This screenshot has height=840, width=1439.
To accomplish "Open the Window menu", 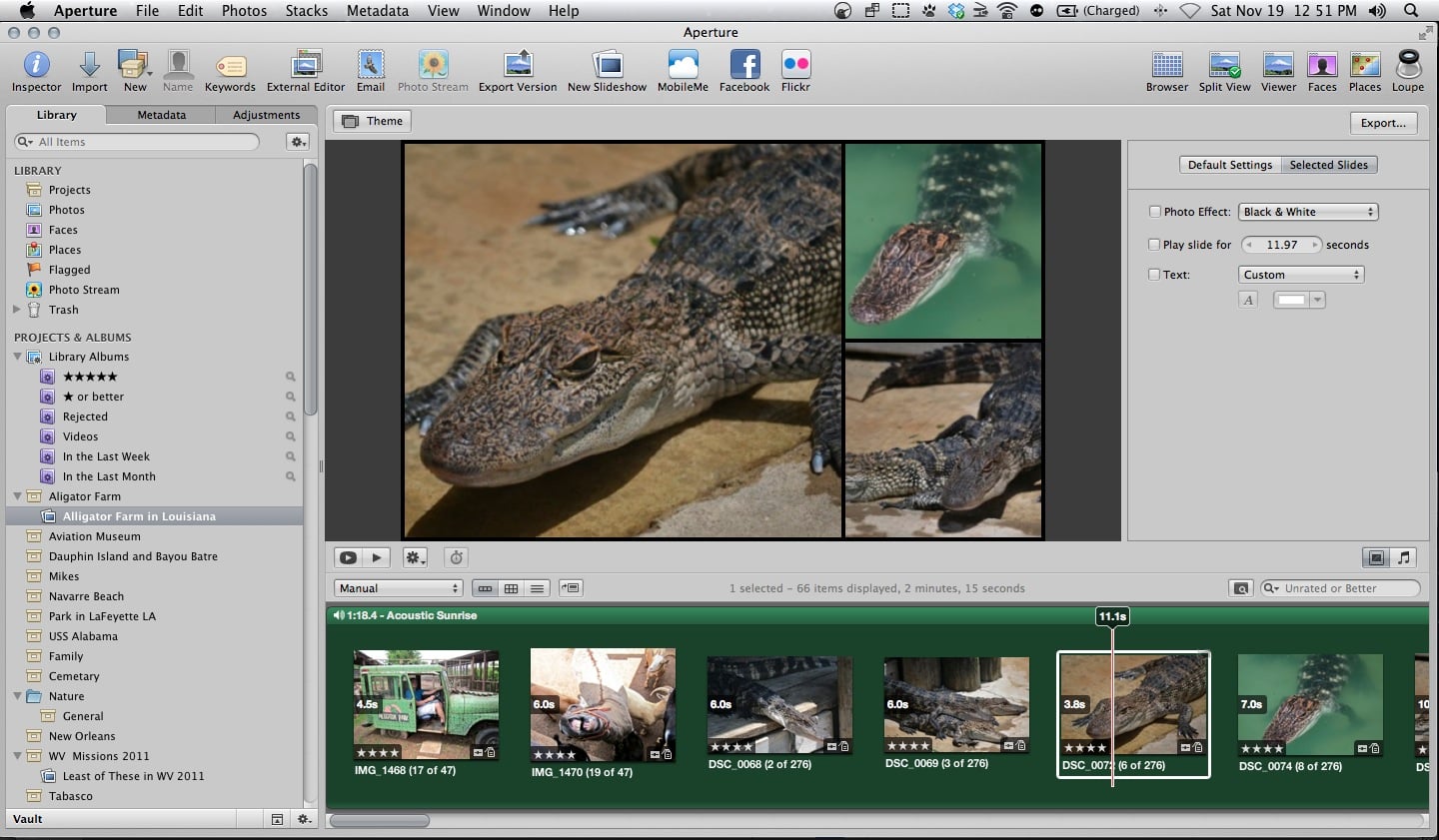I will (504, 11).
